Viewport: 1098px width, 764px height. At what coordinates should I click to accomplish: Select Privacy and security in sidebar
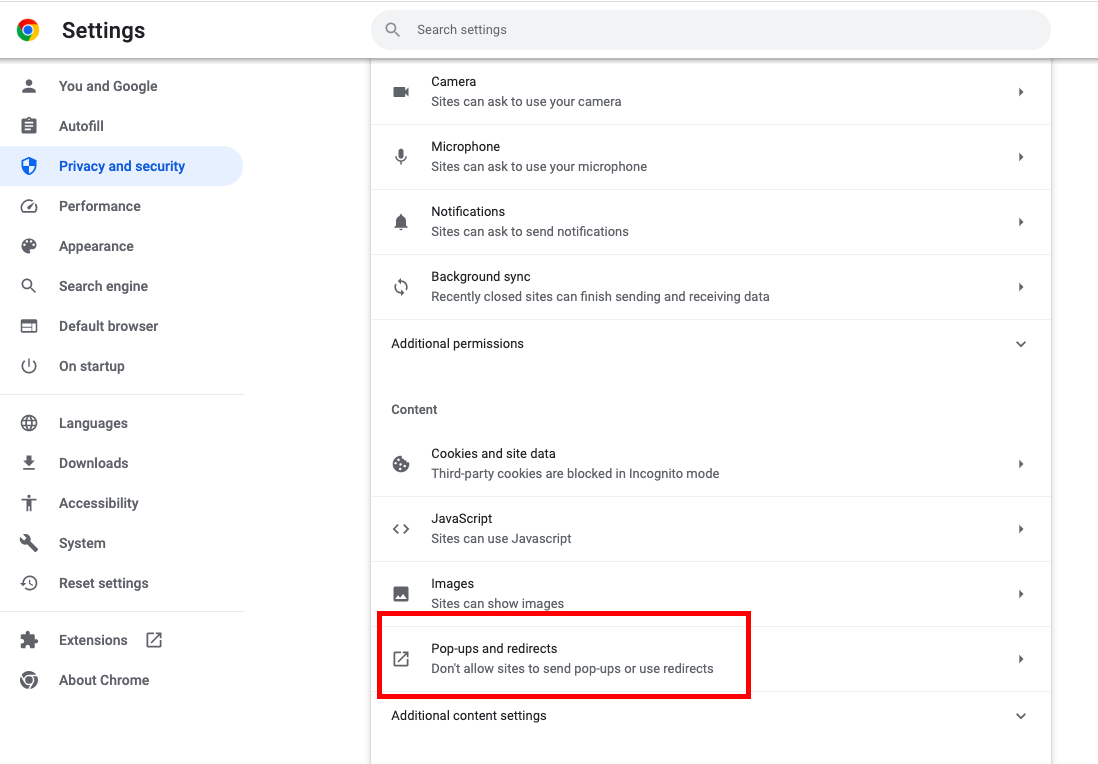pyautogui.click(x=121, y=166)
